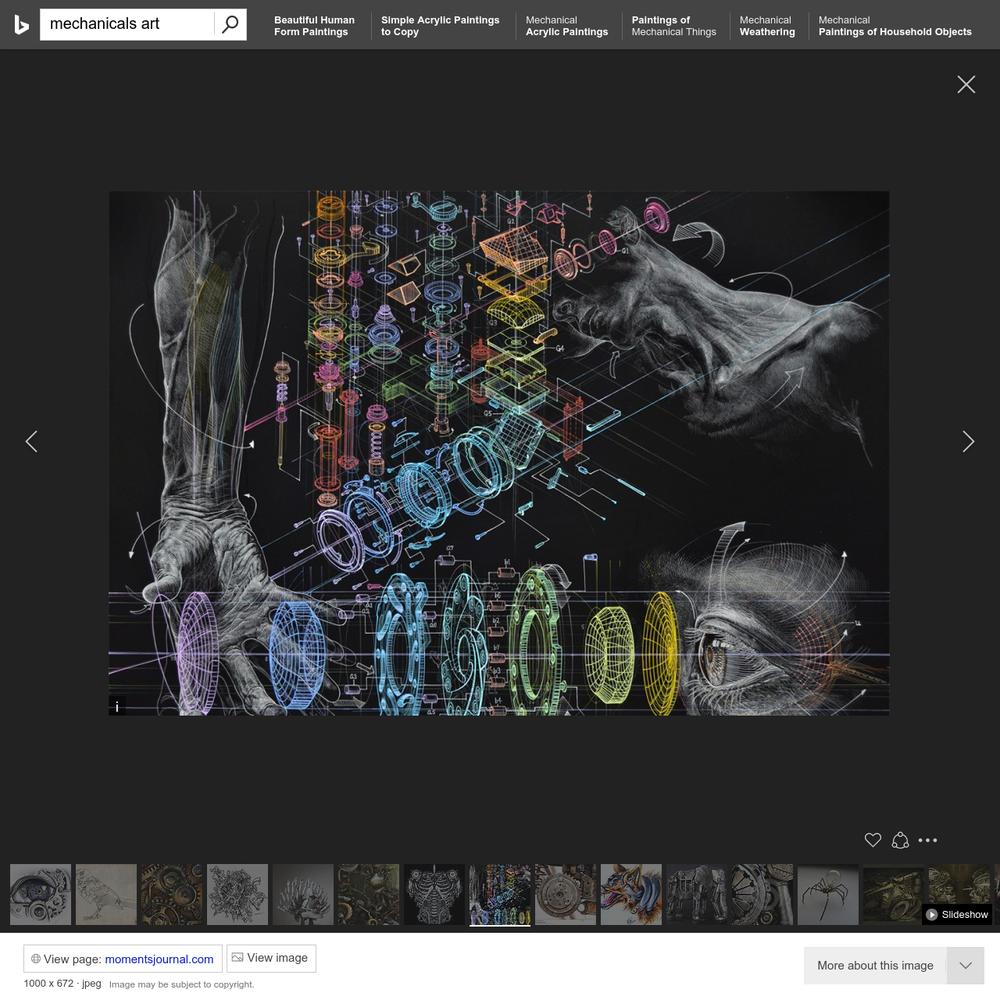Image resolution: width=1000 pixels, height=1000 pixels.
Task: Open the brown gears thumbnail next to bird sketch
Action: [172, 894]
